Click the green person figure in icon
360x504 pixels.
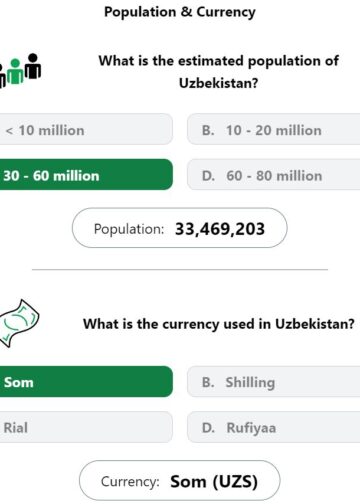[x=15, y=72]
